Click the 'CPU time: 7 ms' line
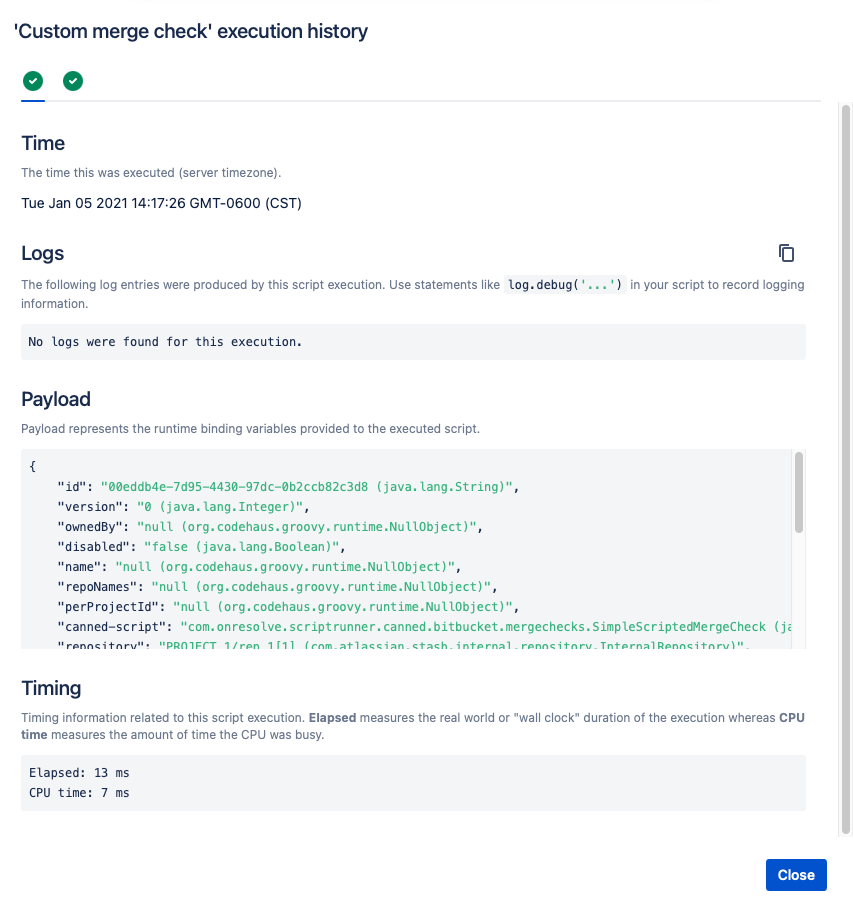The height and width of the screenshot is (910, 853). click(79, 793)
